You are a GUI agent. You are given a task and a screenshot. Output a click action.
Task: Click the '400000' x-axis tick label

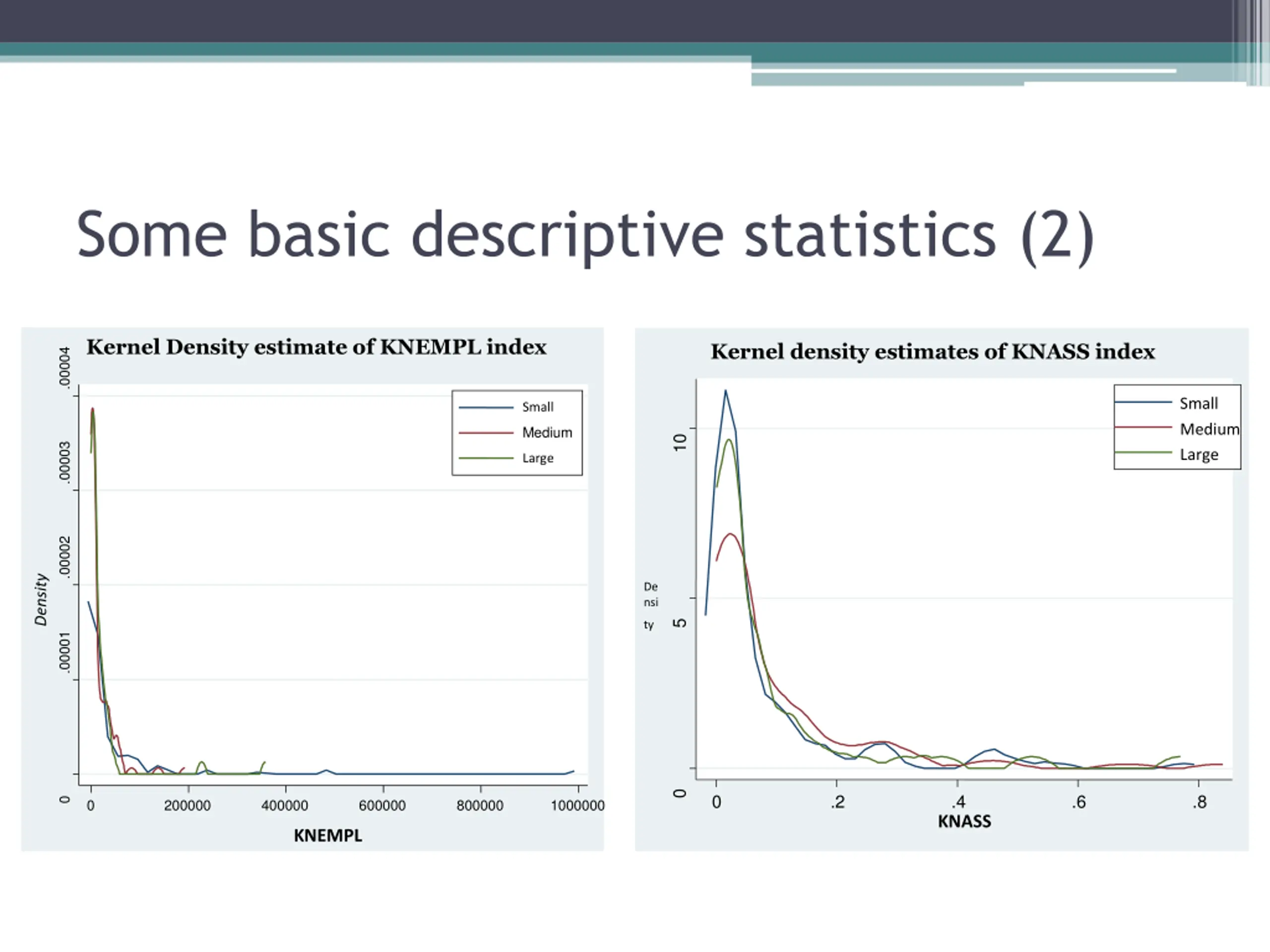click(285, 806)
